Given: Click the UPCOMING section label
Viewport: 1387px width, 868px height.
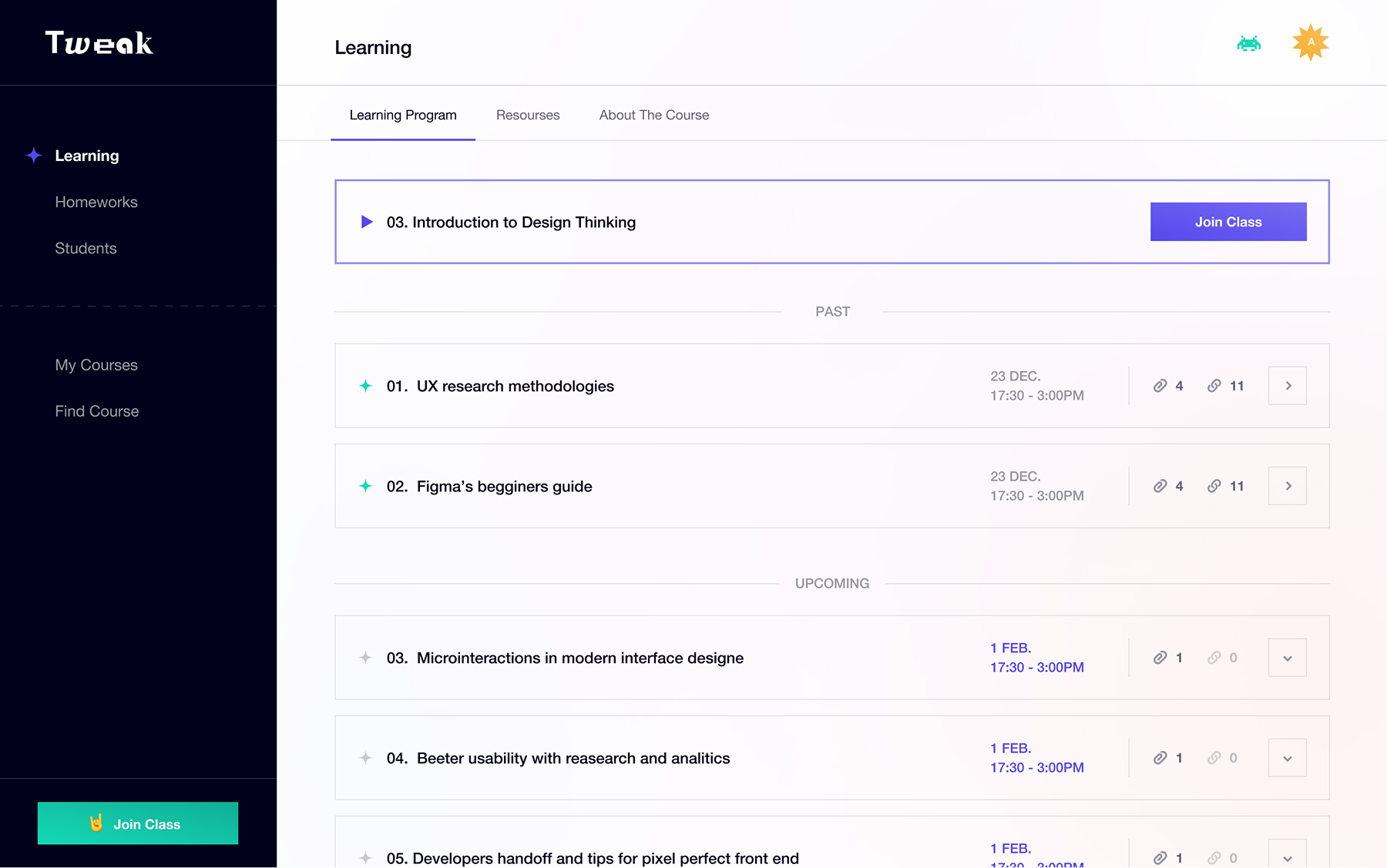Looking at the screenshot, I should click(x=832, y=584).
